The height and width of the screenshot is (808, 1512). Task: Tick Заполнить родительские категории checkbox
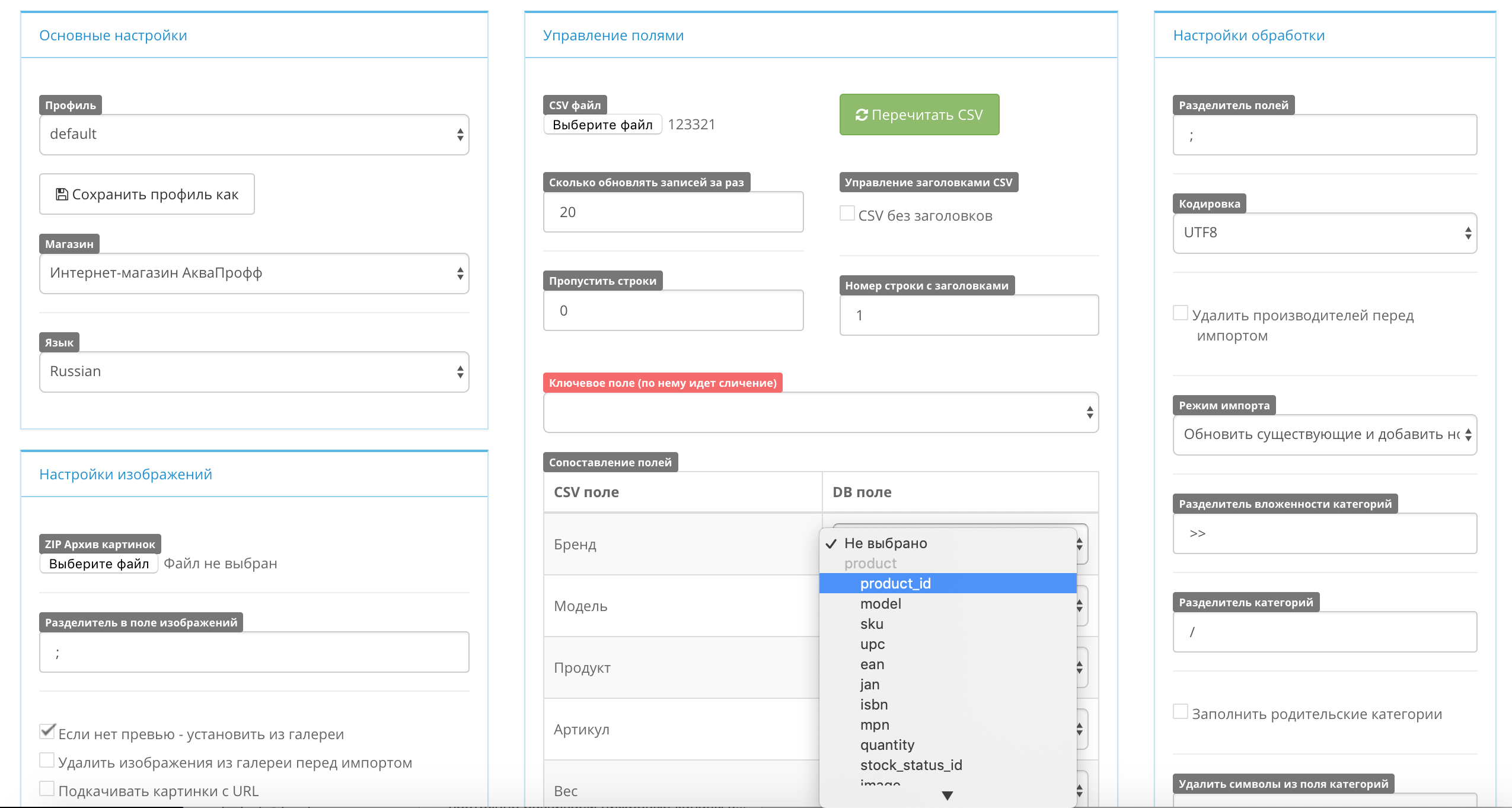[1181, 712]
